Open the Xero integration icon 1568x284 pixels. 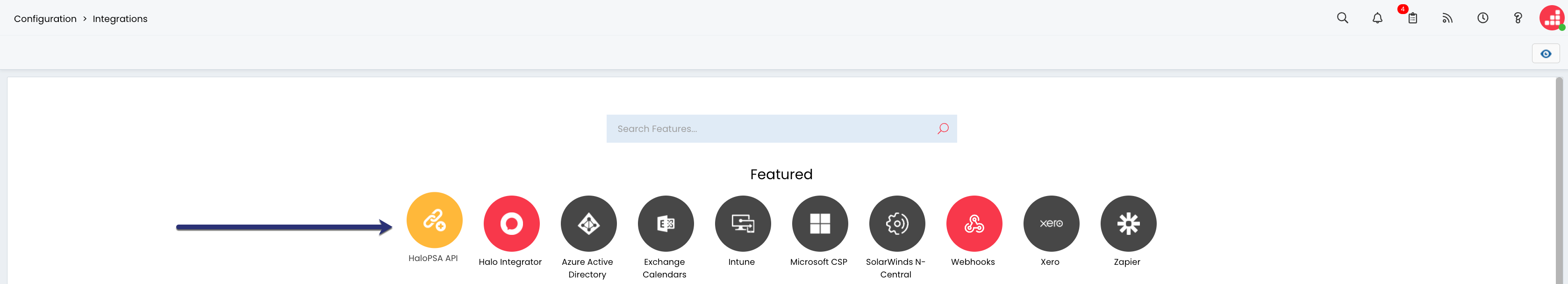coord(1051,224)
